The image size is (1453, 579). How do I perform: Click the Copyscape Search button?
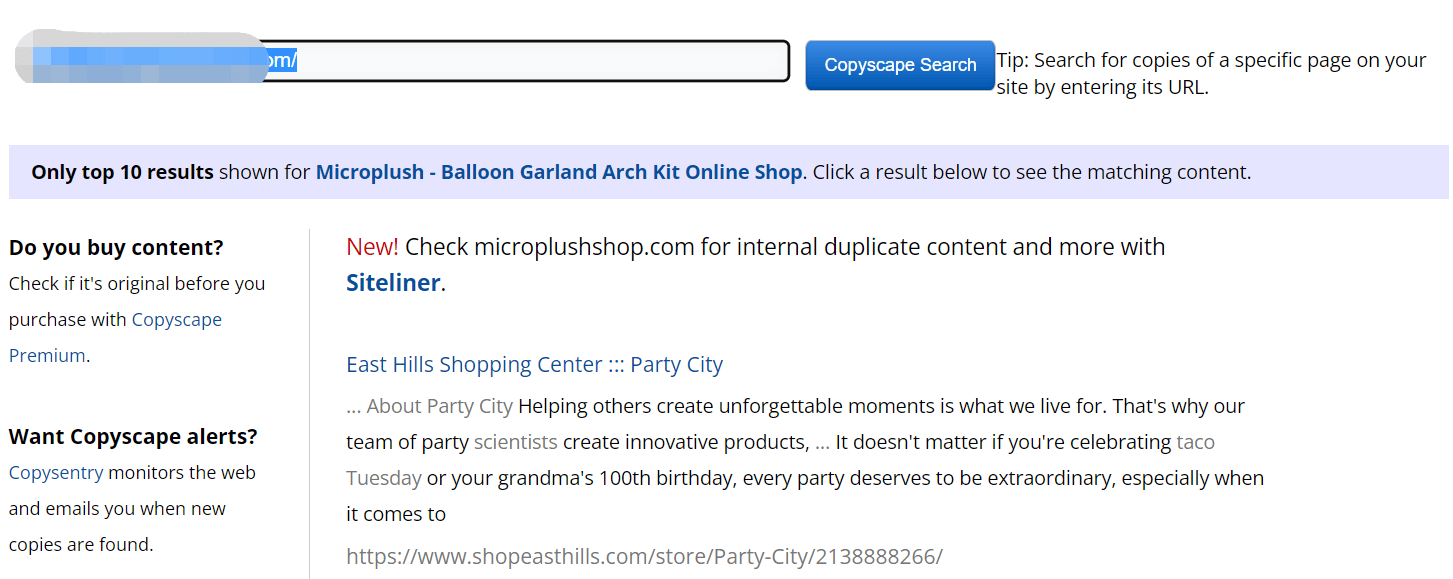pos(900,65)
